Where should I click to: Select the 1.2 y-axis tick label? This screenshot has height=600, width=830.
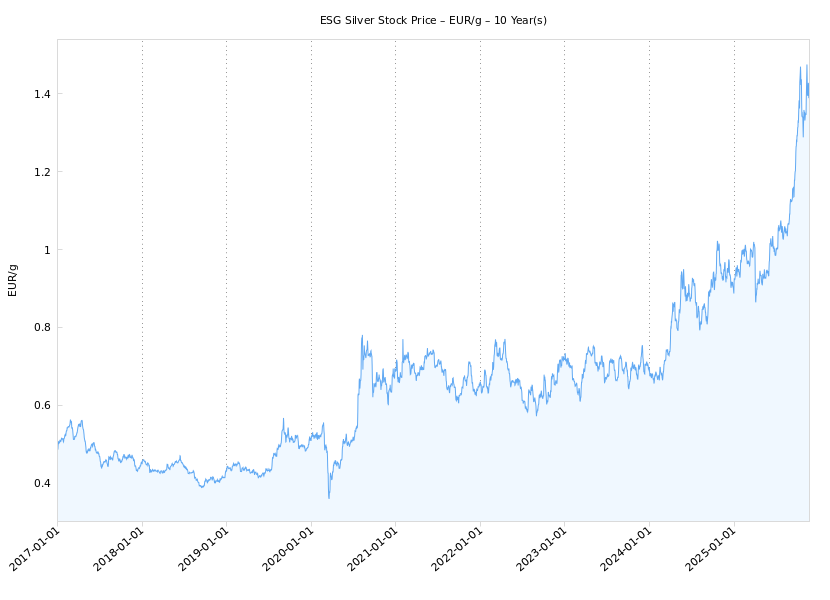point(42,172)
